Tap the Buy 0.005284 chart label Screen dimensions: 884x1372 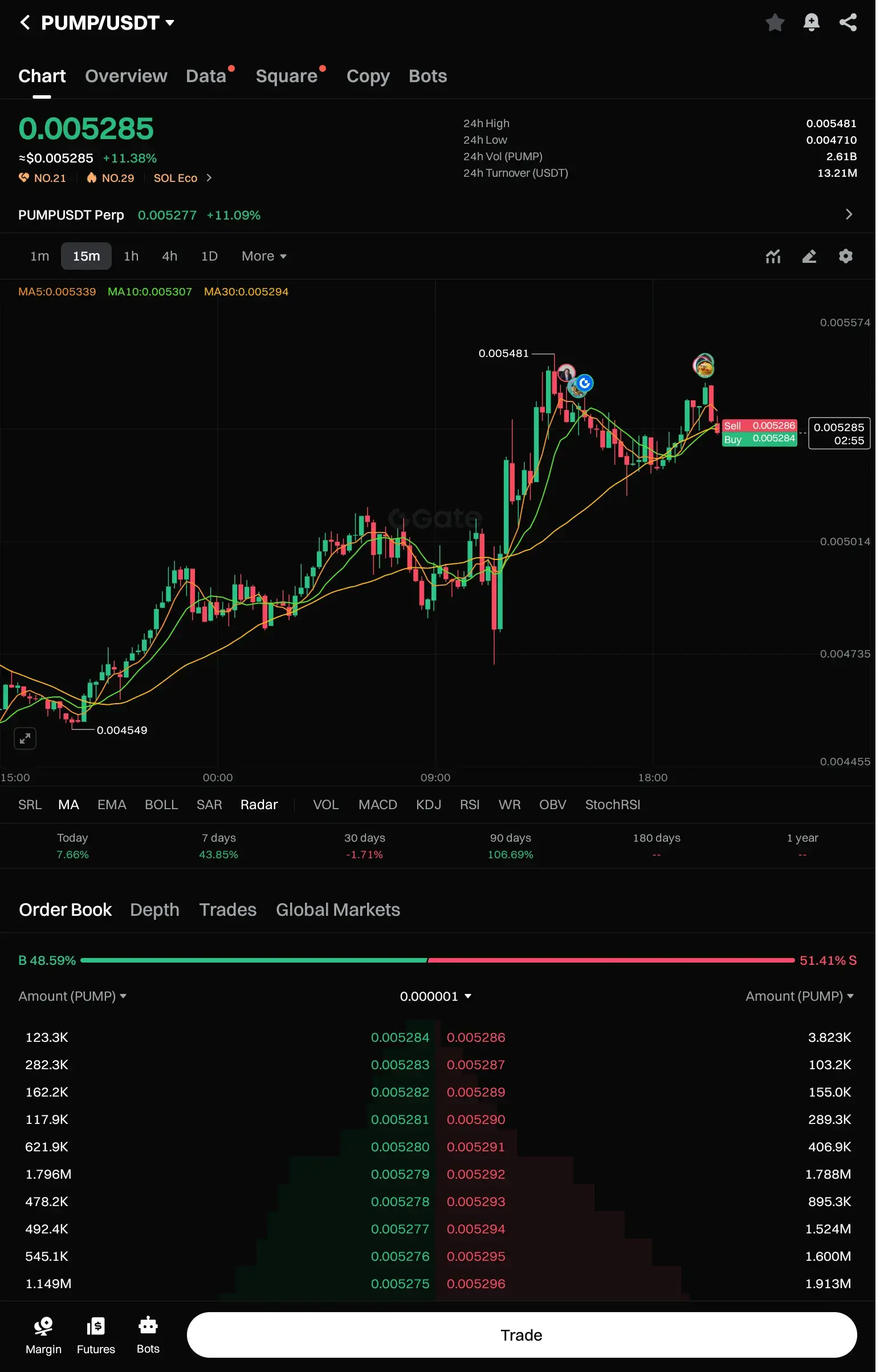click(x=759, y=439)
